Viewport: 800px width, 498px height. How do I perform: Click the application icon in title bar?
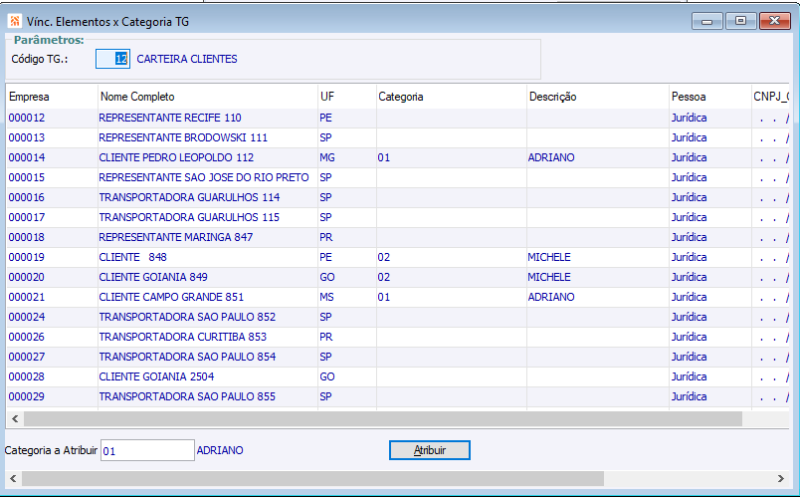pos(15,21)
